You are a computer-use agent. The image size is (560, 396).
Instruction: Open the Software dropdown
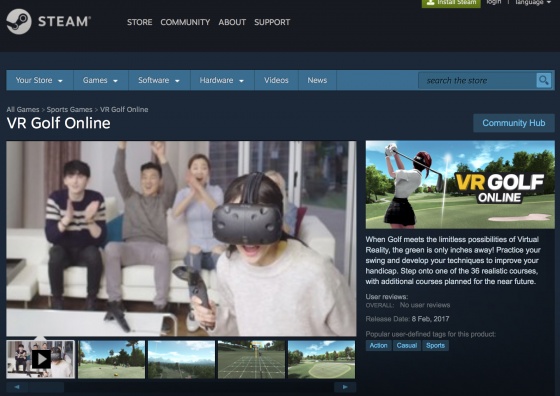tap(159, 80)
